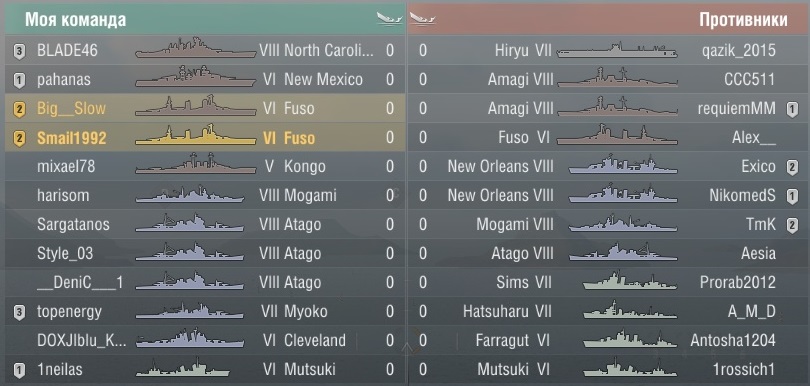Click the aircraft icon in My Team header
The height and width of the screenshot is (386, 810).
pyautogui.click(x=390, y=19)
